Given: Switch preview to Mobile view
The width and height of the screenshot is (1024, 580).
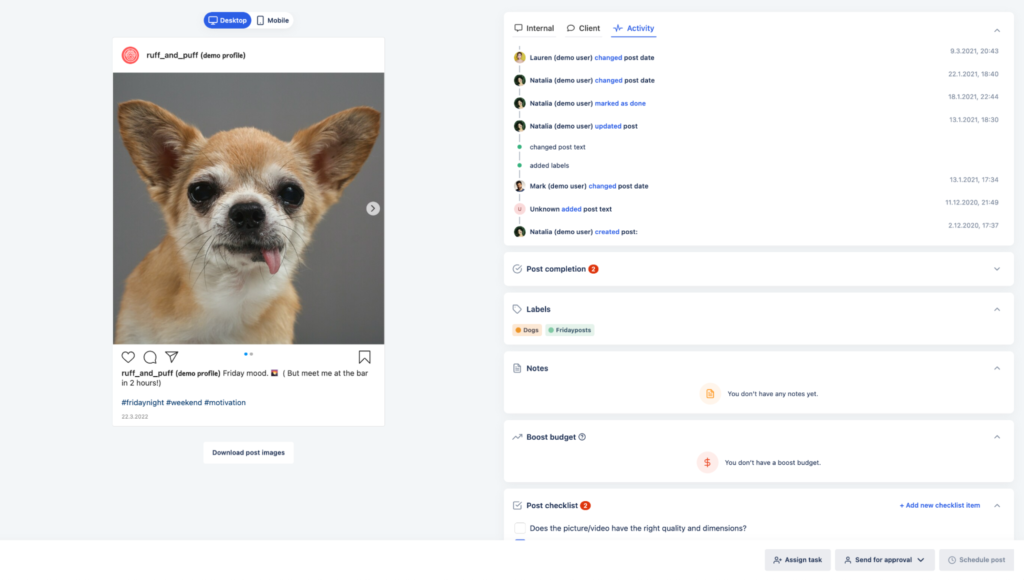Looking at the screenshot, I should pos(272,20).
